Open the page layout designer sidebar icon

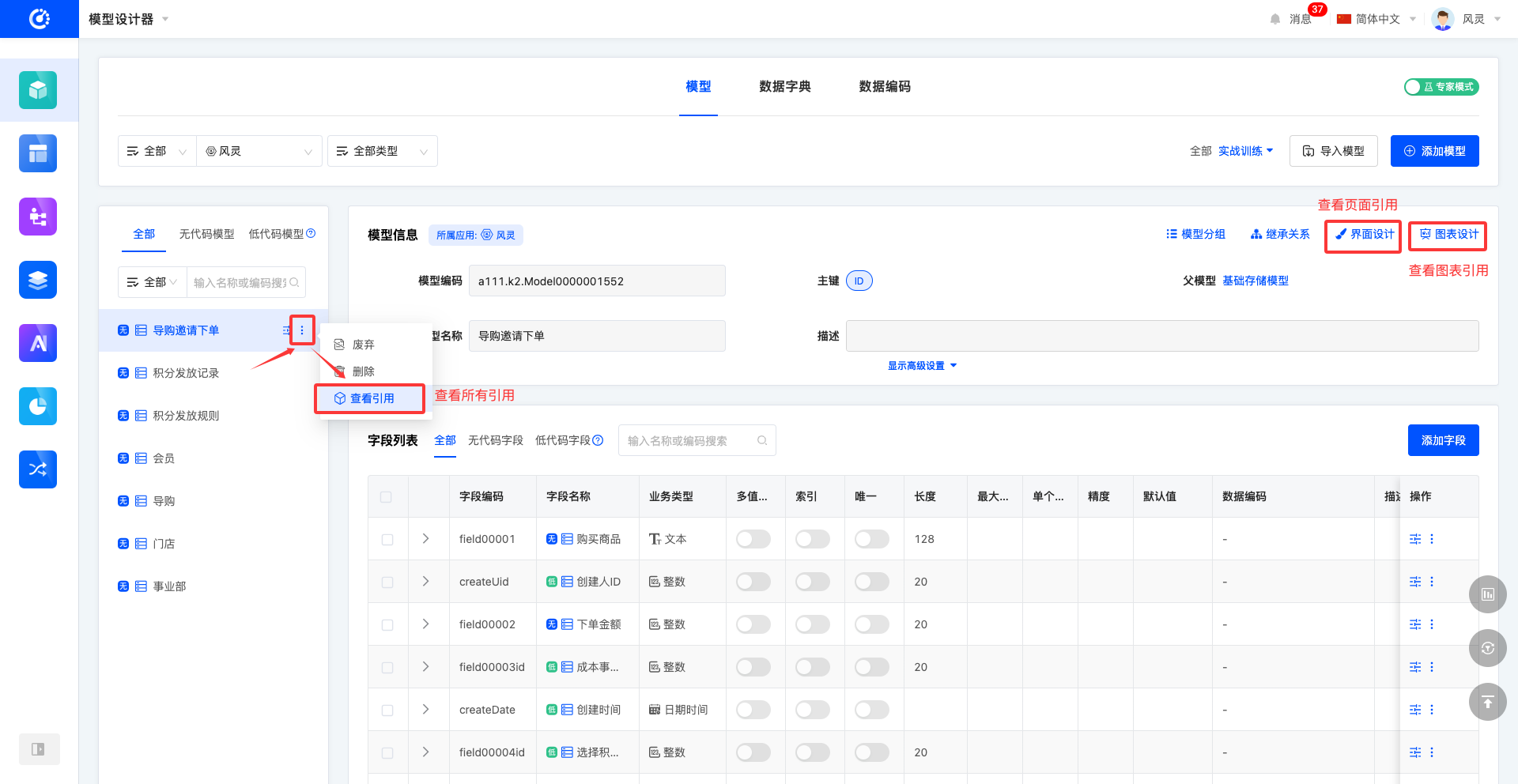coord(38,153)
